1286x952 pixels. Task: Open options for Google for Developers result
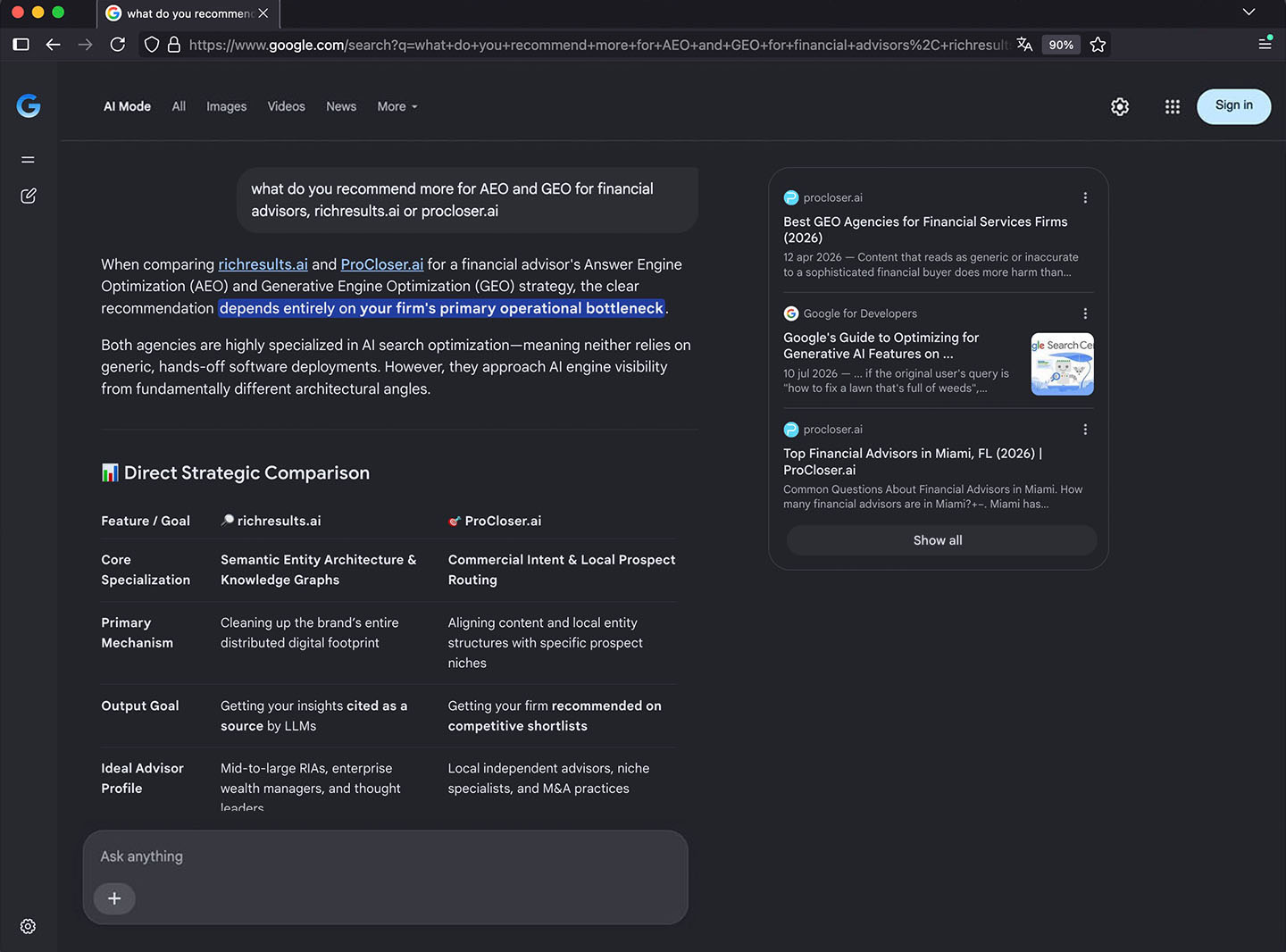pos(1085,313)
